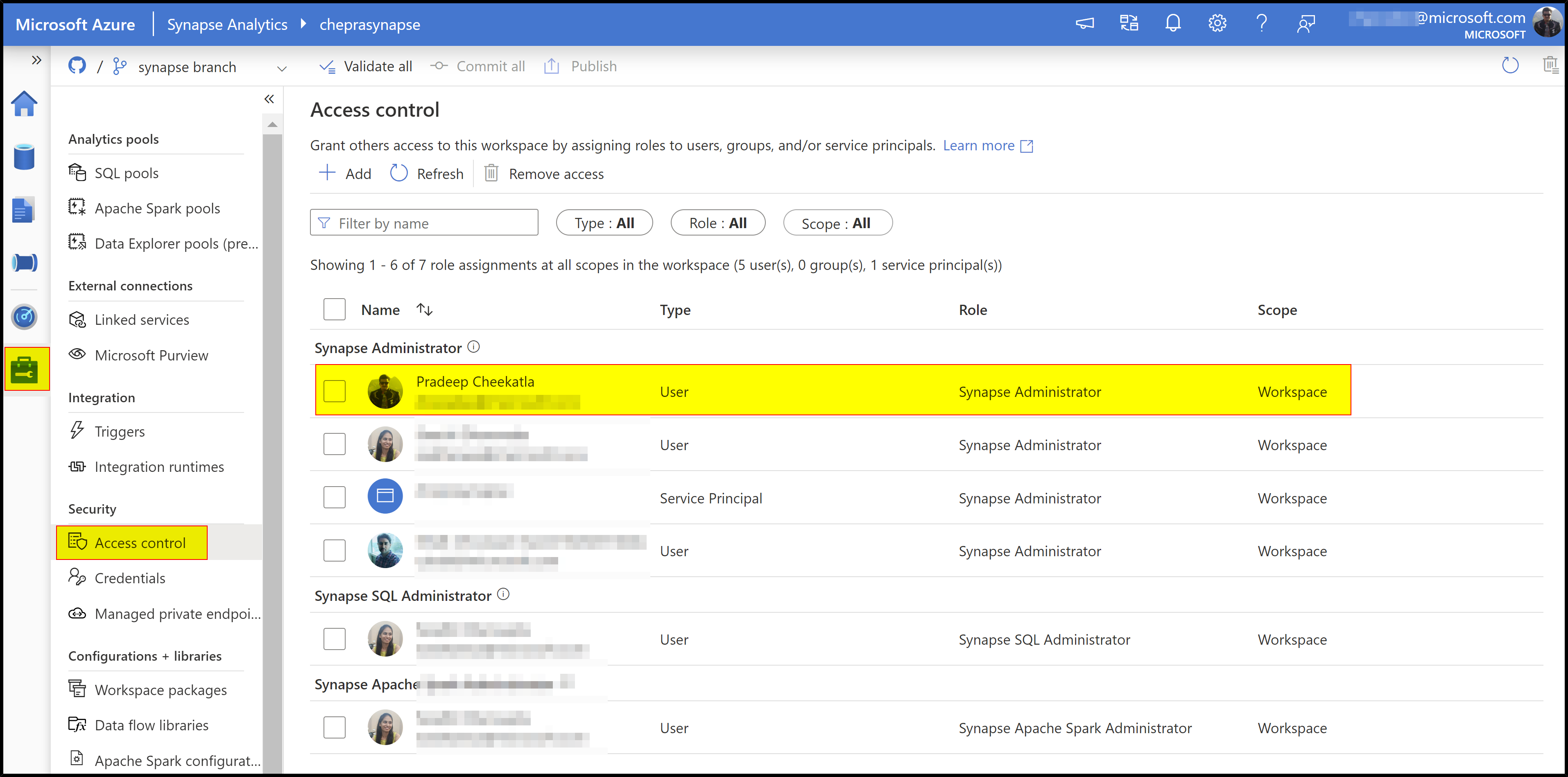Select the Home hub icon

[x=24, y=104]
